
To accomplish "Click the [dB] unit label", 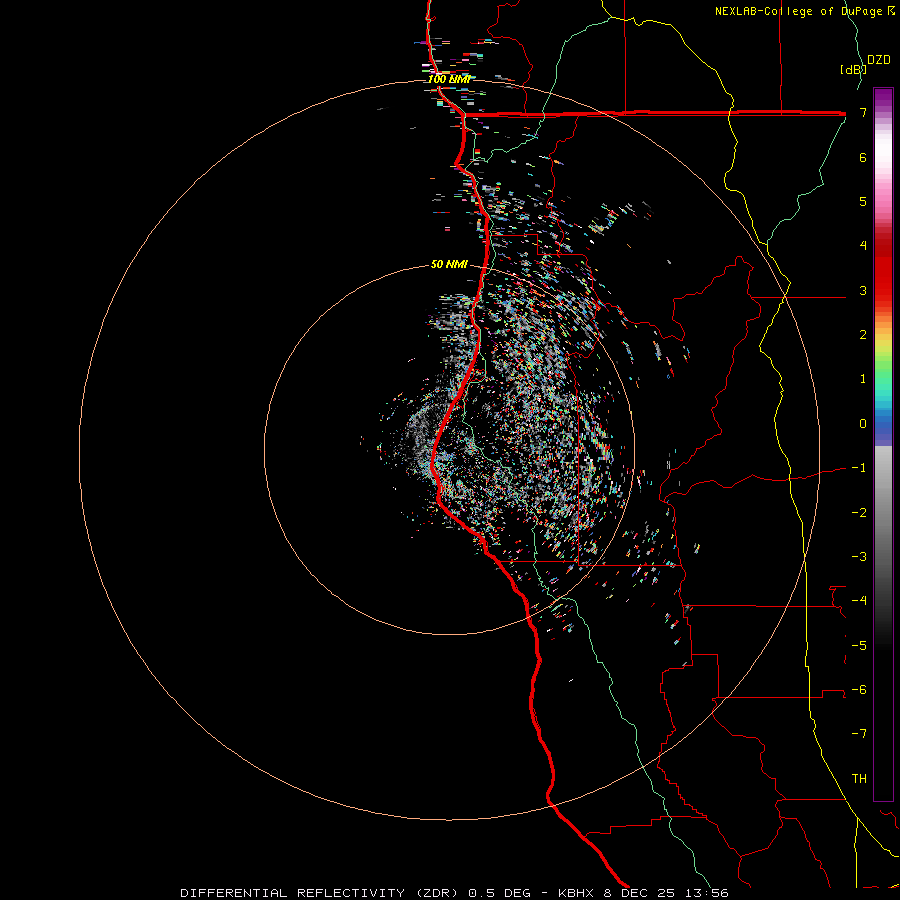I will (x=852, y=69).
